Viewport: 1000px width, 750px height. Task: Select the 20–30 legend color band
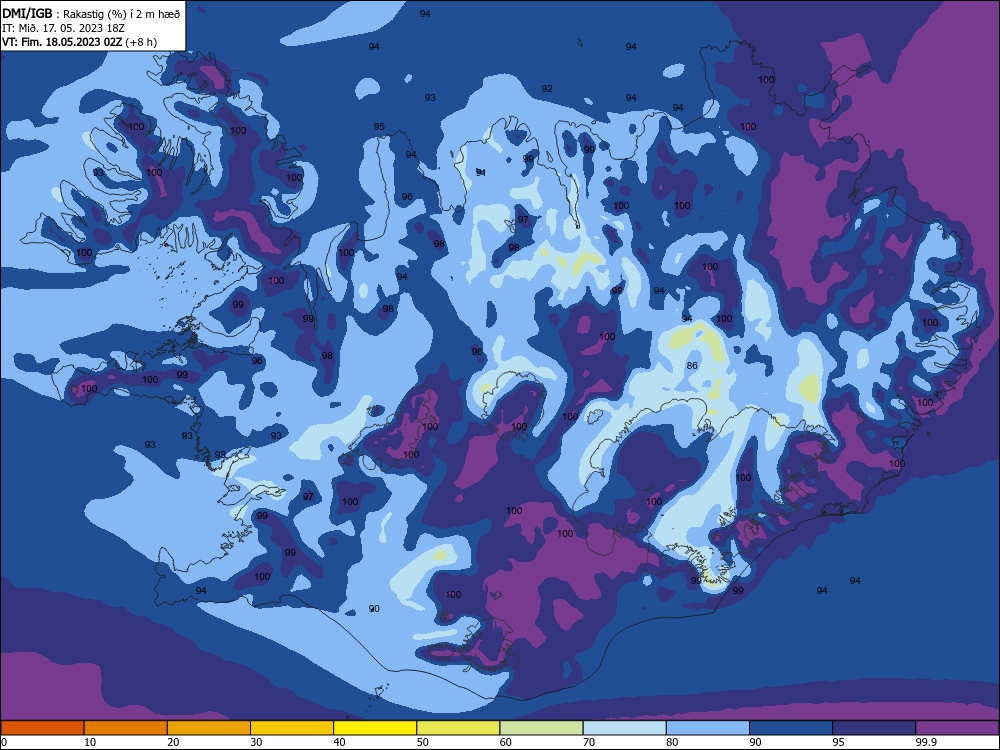[209, 728]
